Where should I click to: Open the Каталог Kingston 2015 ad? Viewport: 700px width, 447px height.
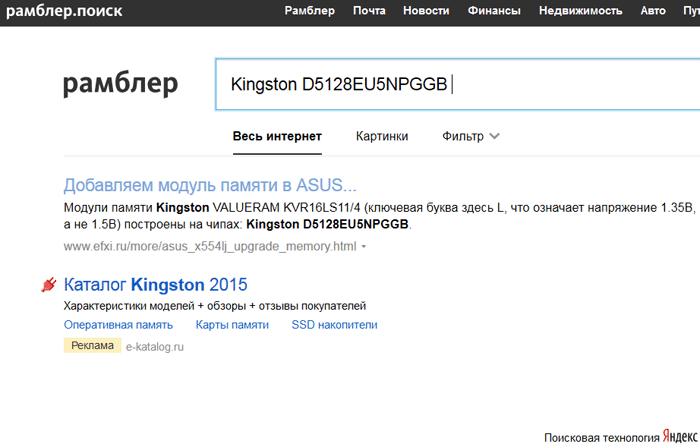pos(155,285)
